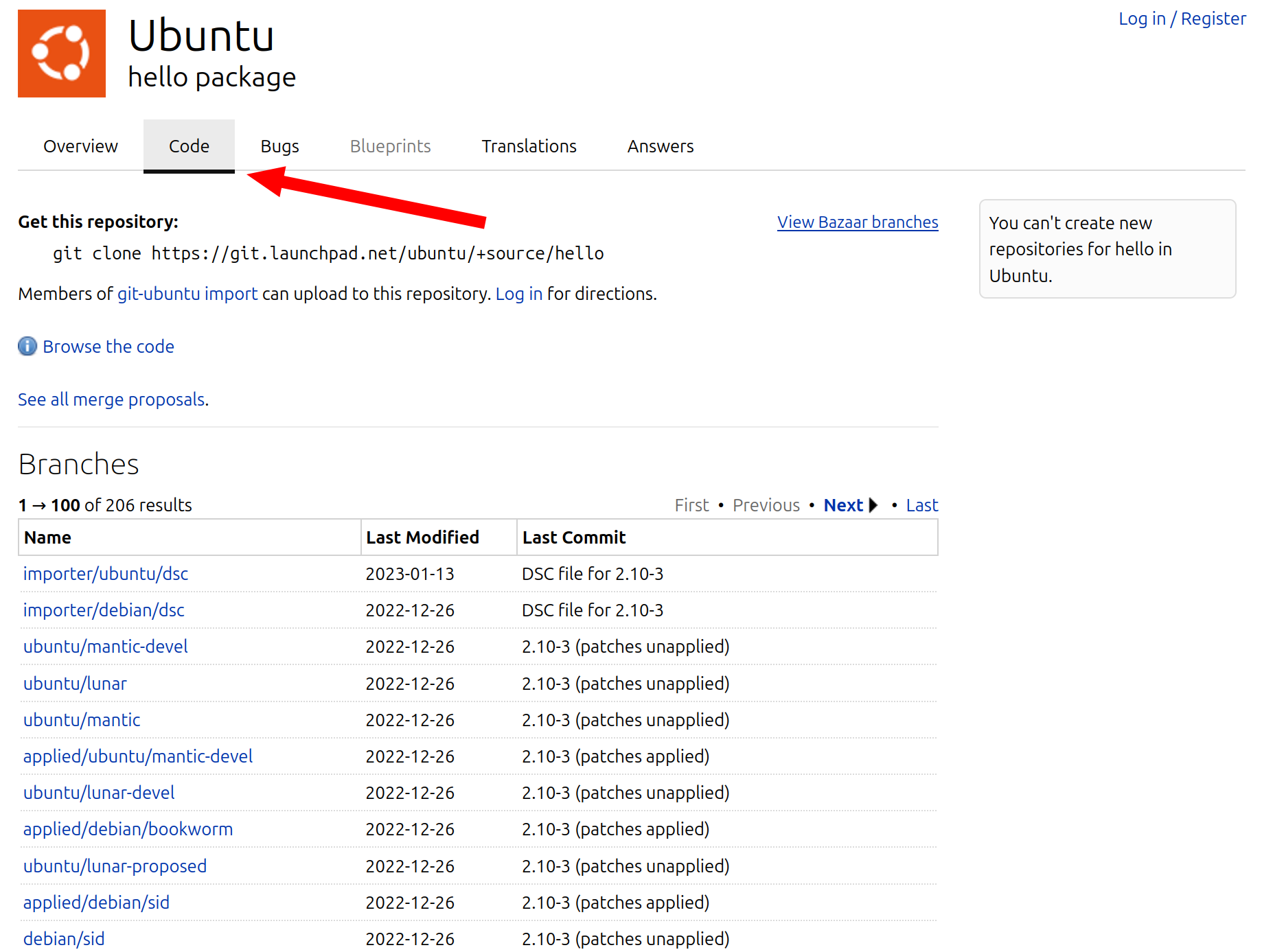Jump to Last page of branches
1262x952 pixels.
(x=921, y=505)
